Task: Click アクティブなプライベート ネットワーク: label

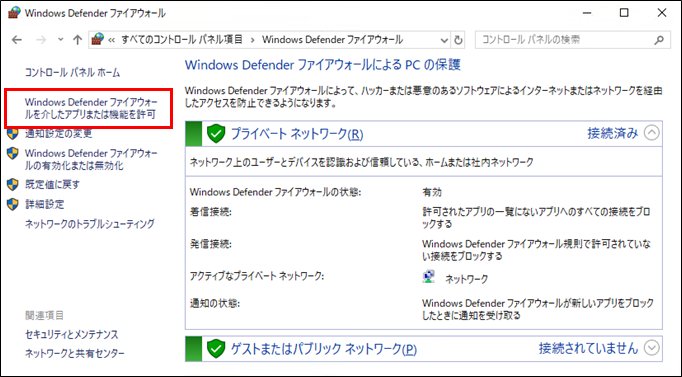Action: click(x=257, y=276)
